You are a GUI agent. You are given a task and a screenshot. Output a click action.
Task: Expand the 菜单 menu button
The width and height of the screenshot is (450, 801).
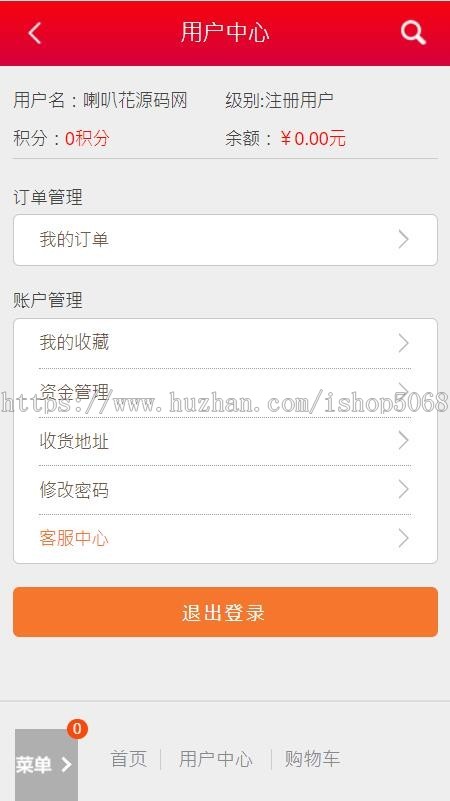(46, 764)
